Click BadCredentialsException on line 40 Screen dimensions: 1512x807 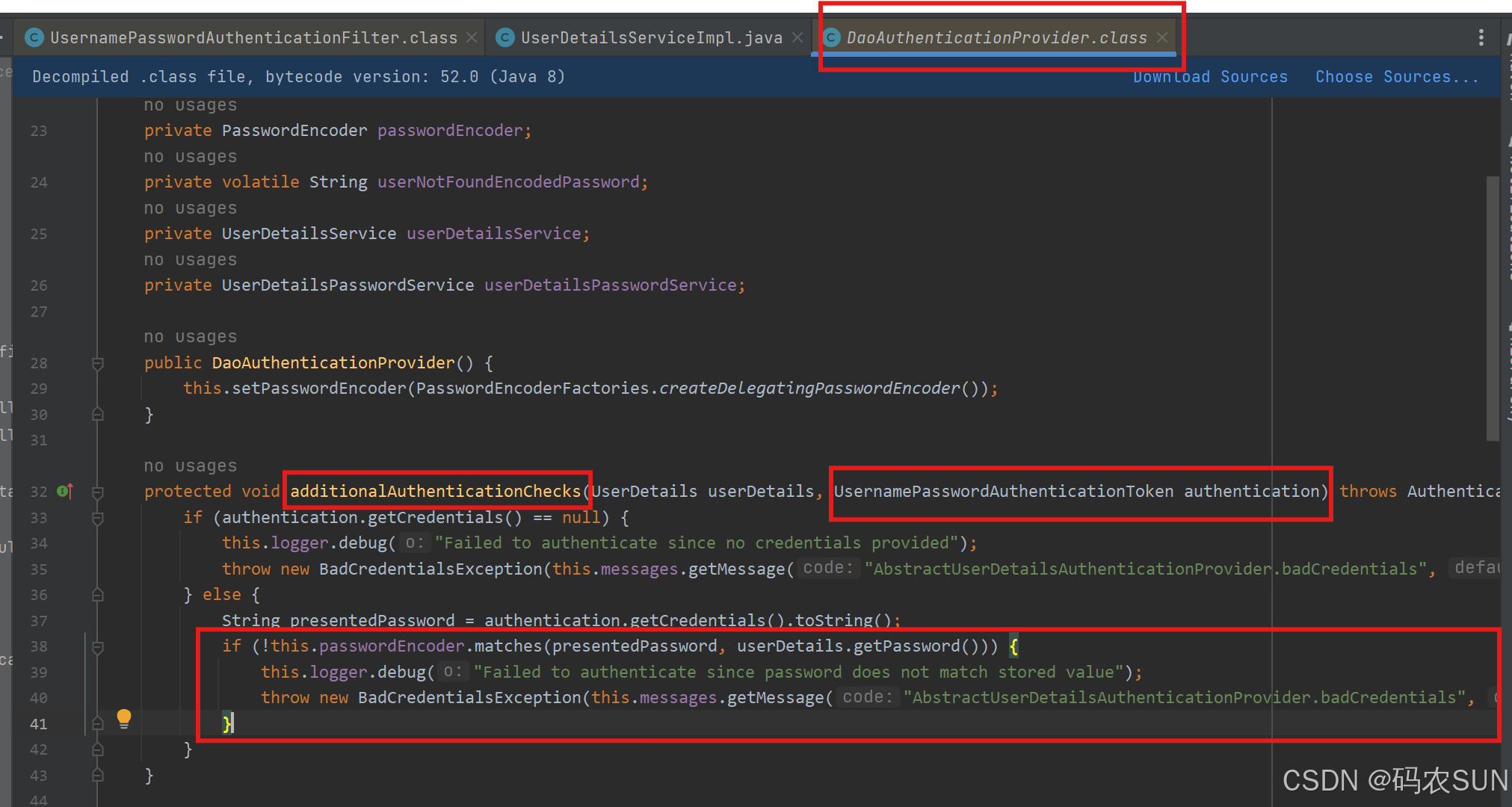pyautogui.click(x=469, y=697)
